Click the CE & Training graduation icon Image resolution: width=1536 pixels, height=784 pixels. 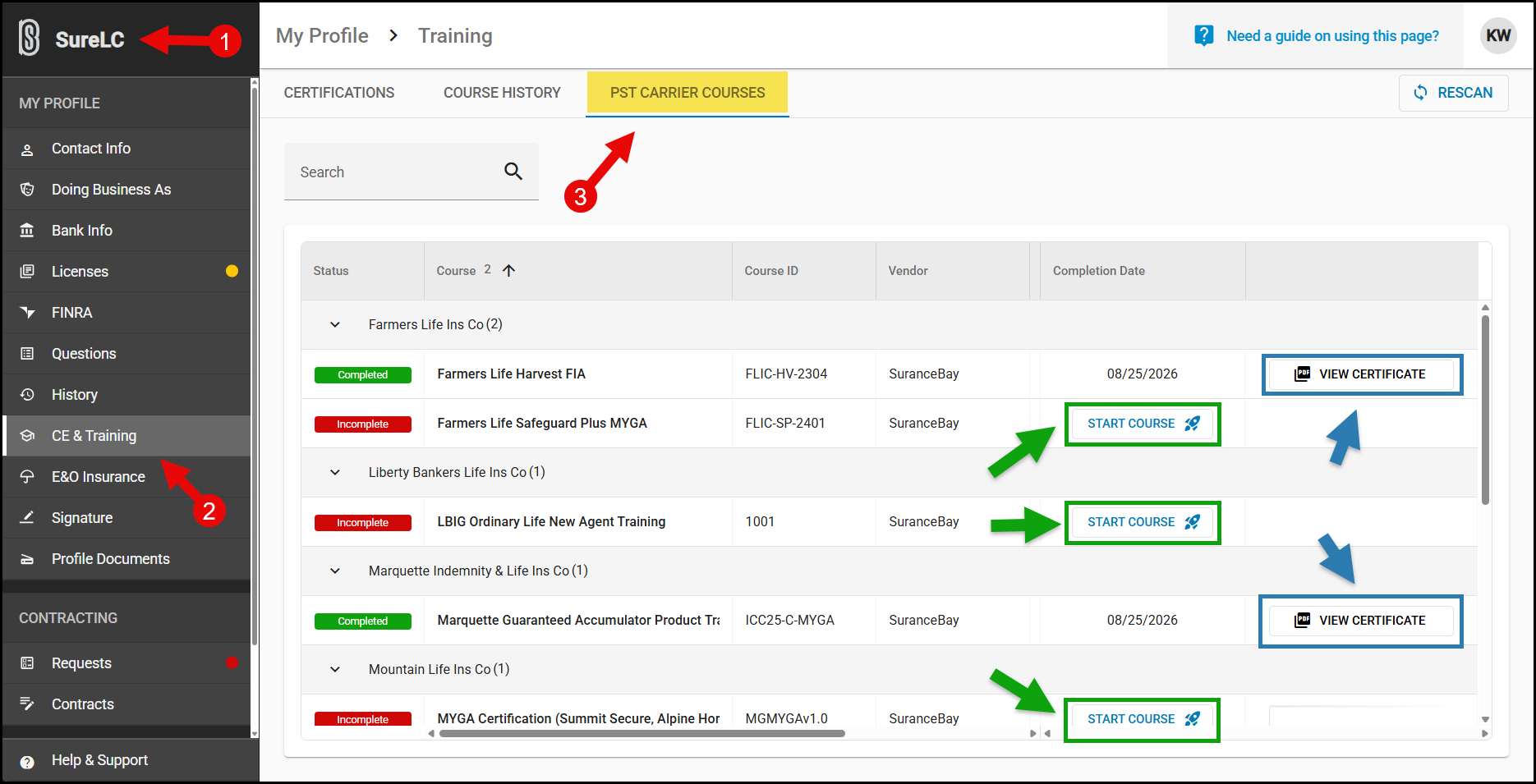pyautogui.click(x=27, y=436)
